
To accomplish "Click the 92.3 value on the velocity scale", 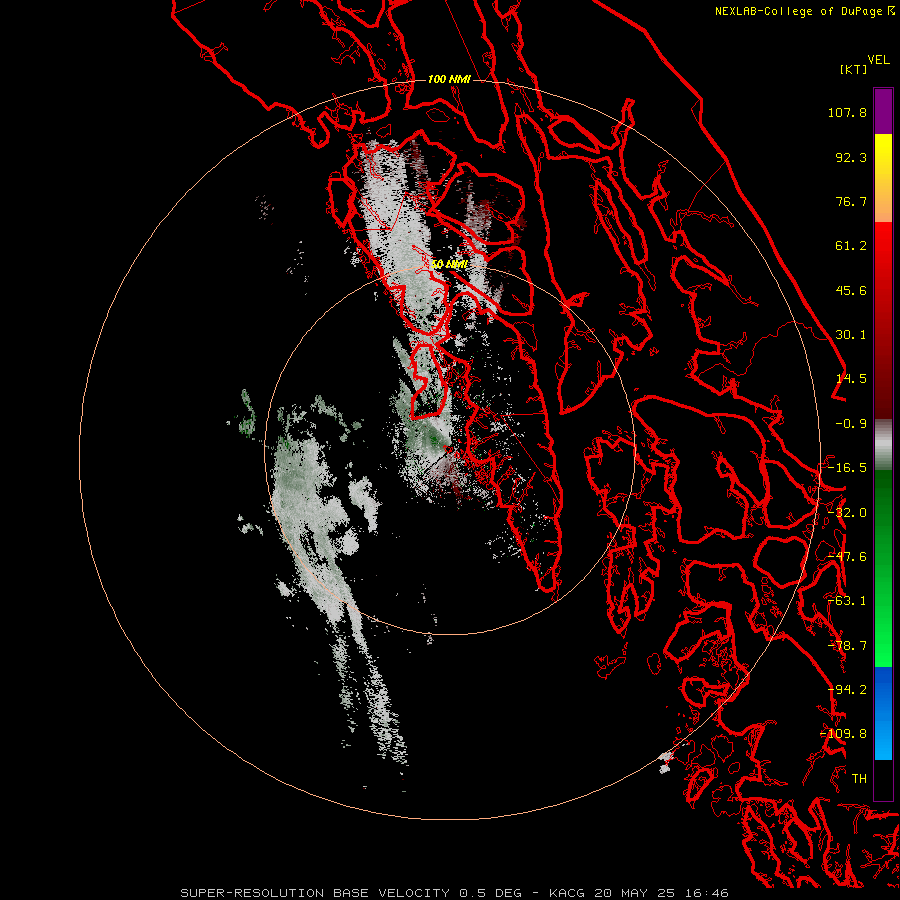I will pyautogui.click(x=851, y=157).
